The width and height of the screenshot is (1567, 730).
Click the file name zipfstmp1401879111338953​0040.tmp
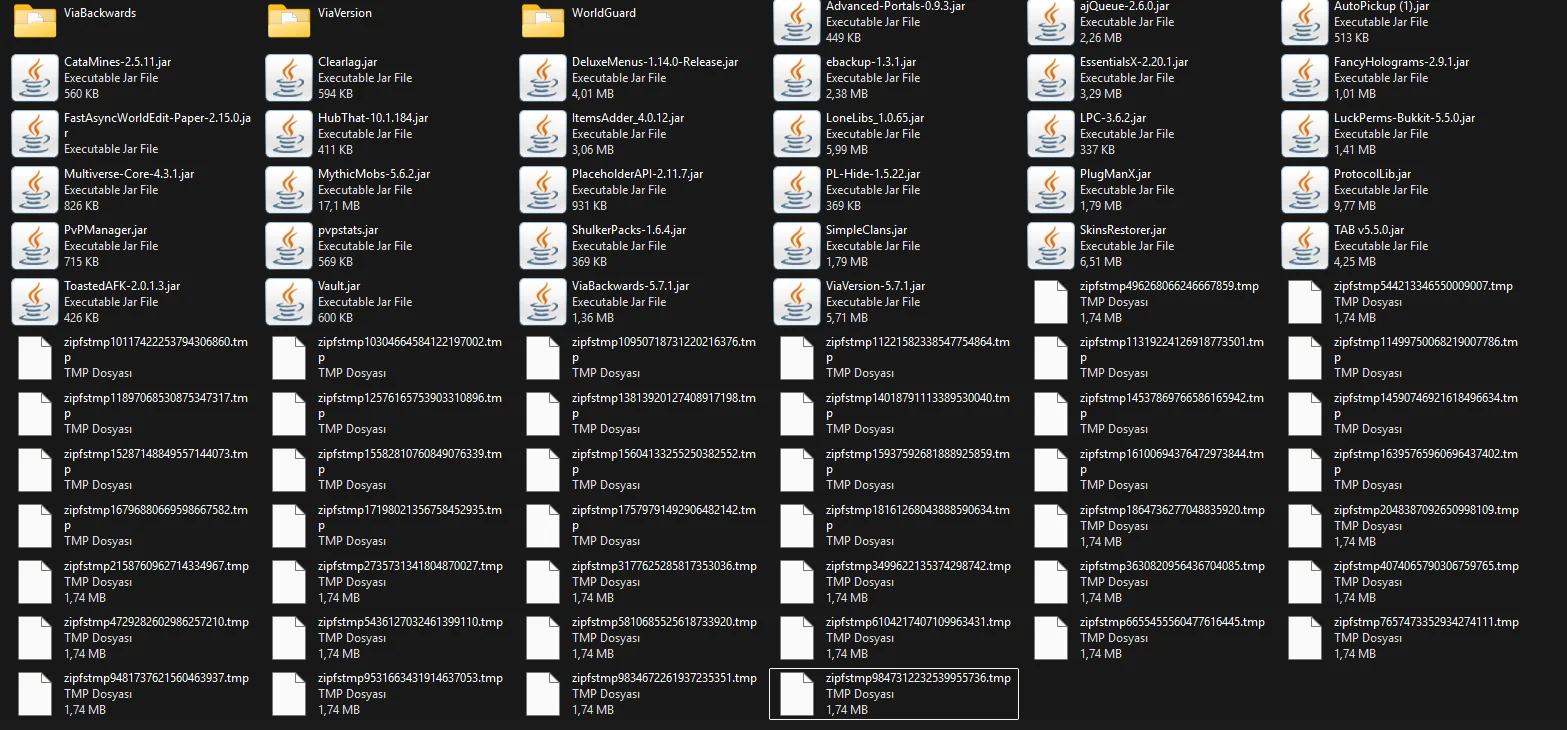918,405
